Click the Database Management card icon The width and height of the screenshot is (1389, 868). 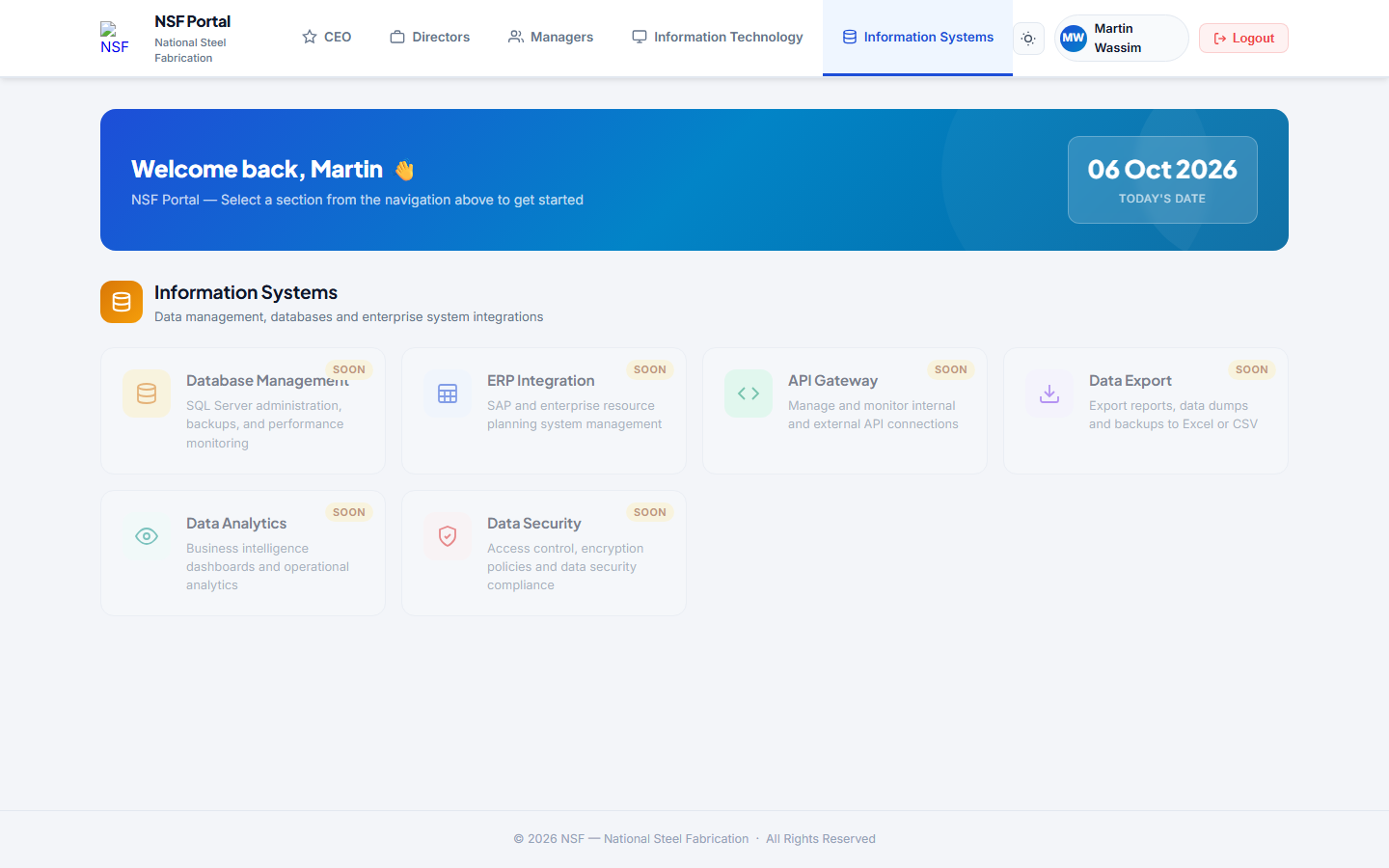[x=147, y=393]
